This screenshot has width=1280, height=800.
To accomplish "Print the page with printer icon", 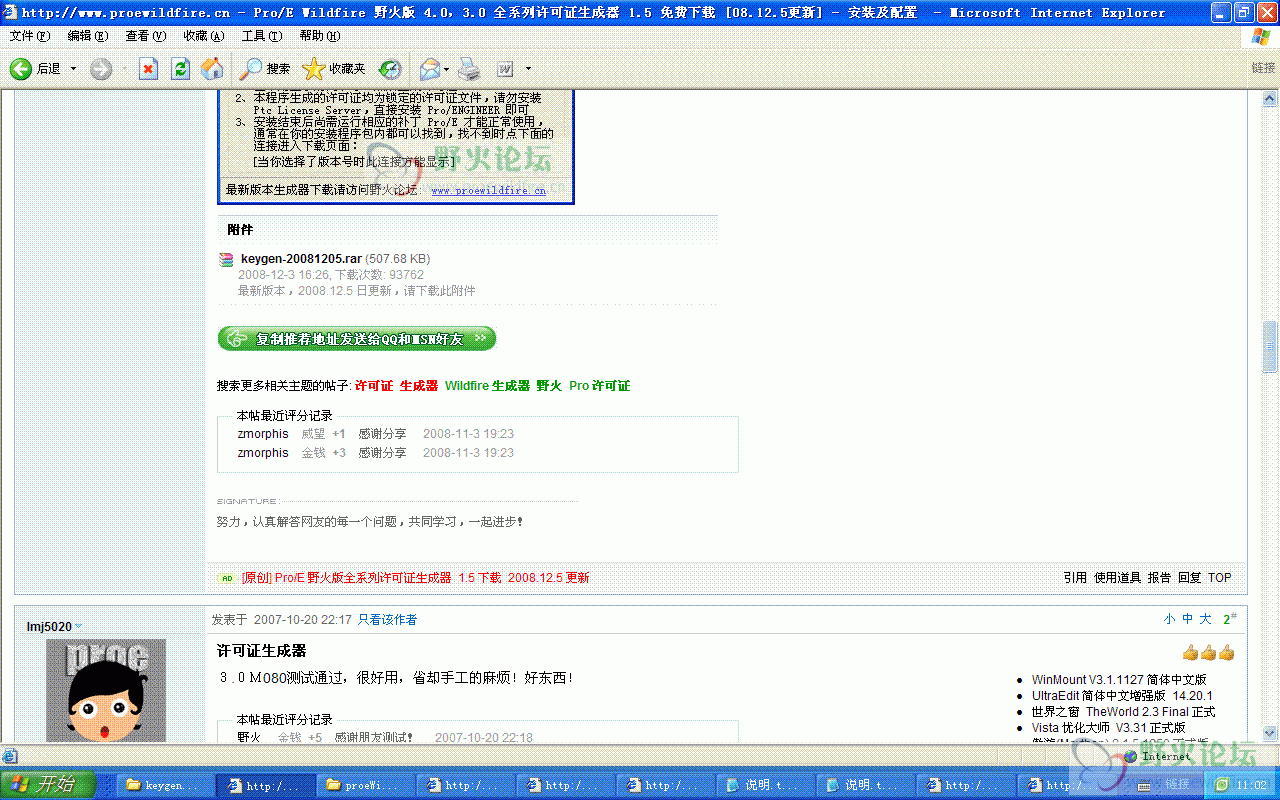I will coord(469,68).
